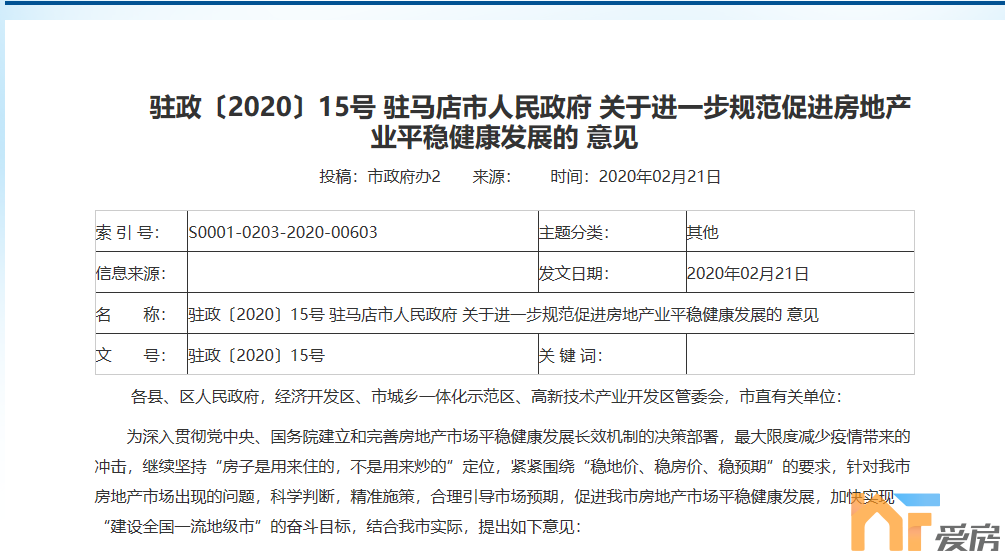The image size is (1005, 559).
Task: Select index number S0001-0203-2020-00603
Action: (x=283, y=232)
